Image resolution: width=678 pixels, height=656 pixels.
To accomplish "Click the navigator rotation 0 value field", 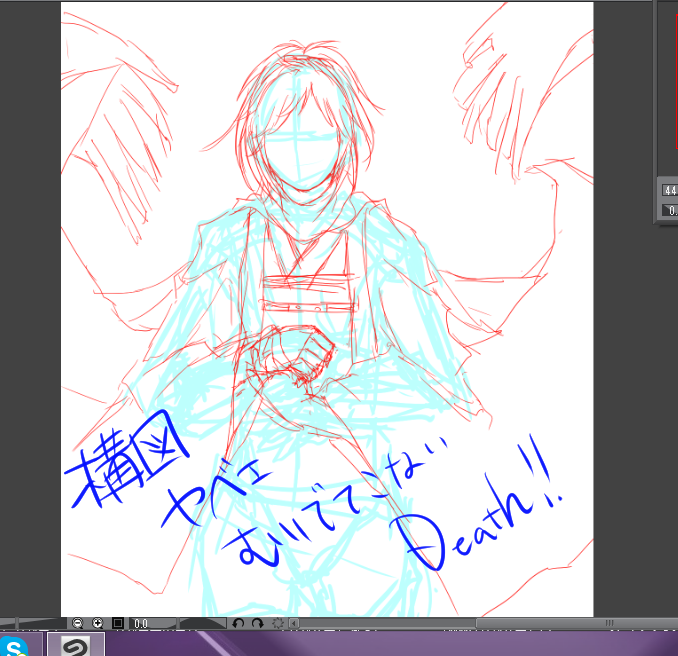I will [x=671, y=211].
